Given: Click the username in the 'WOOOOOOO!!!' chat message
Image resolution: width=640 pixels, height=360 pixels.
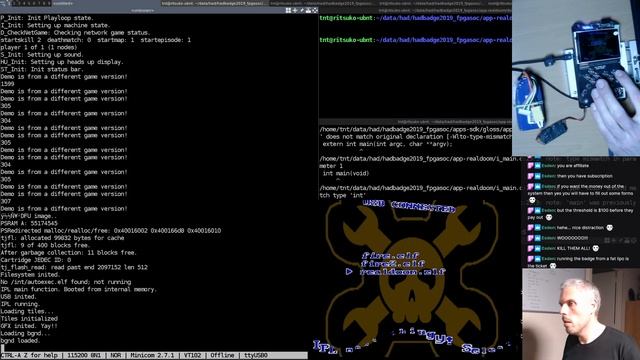Looking at the screenshot, I should coord(549,238).
